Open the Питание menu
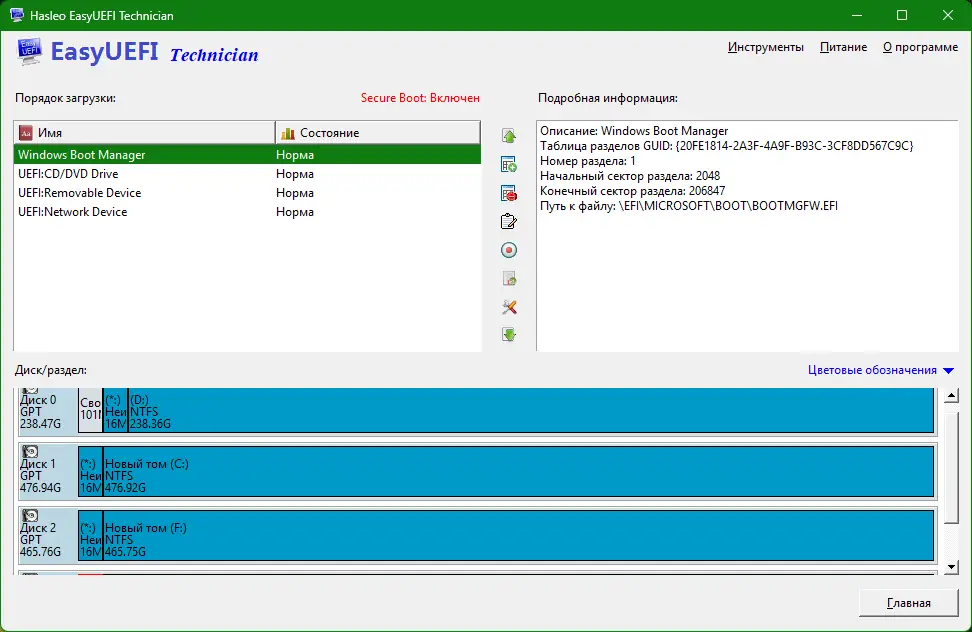This screenshot has width=972, height=632. click(843, 47)
